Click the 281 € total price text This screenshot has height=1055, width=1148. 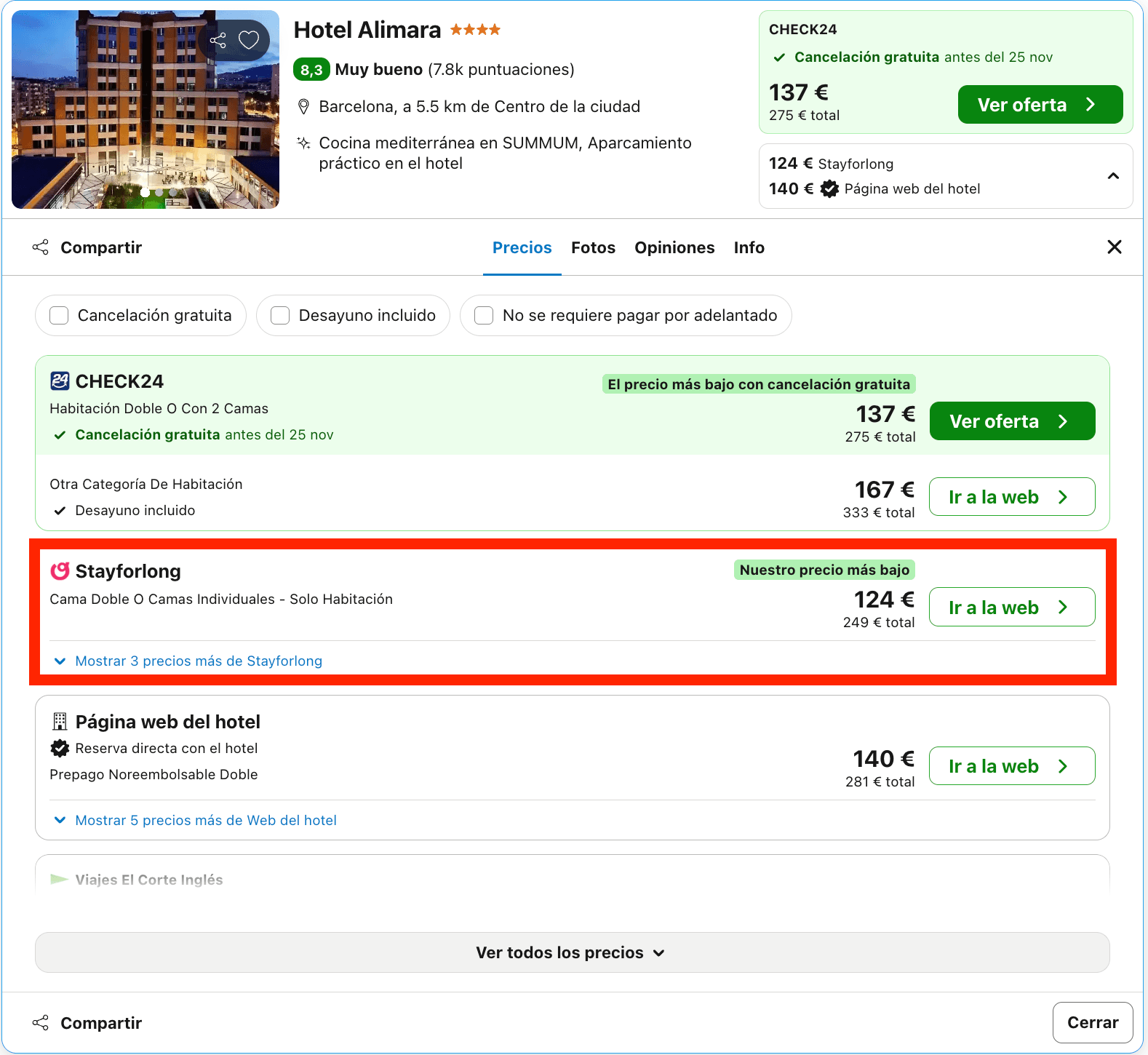tap(880, 782)
